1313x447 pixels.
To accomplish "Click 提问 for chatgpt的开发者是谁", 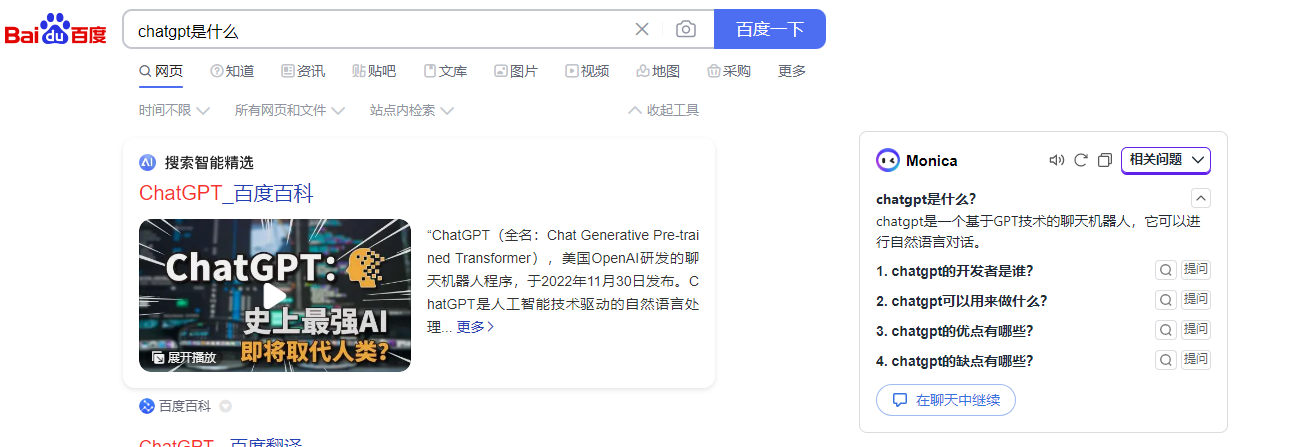I will point(1196,270).
